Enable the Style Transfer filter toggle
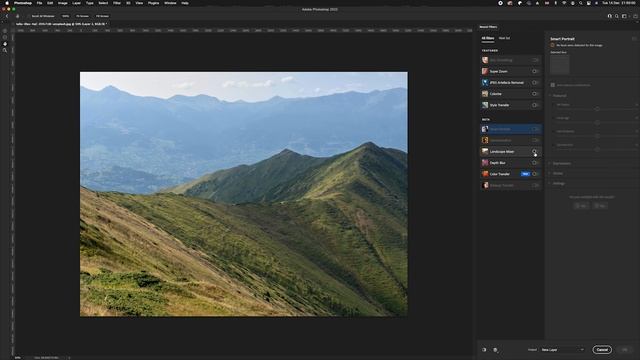 [535, 105]
